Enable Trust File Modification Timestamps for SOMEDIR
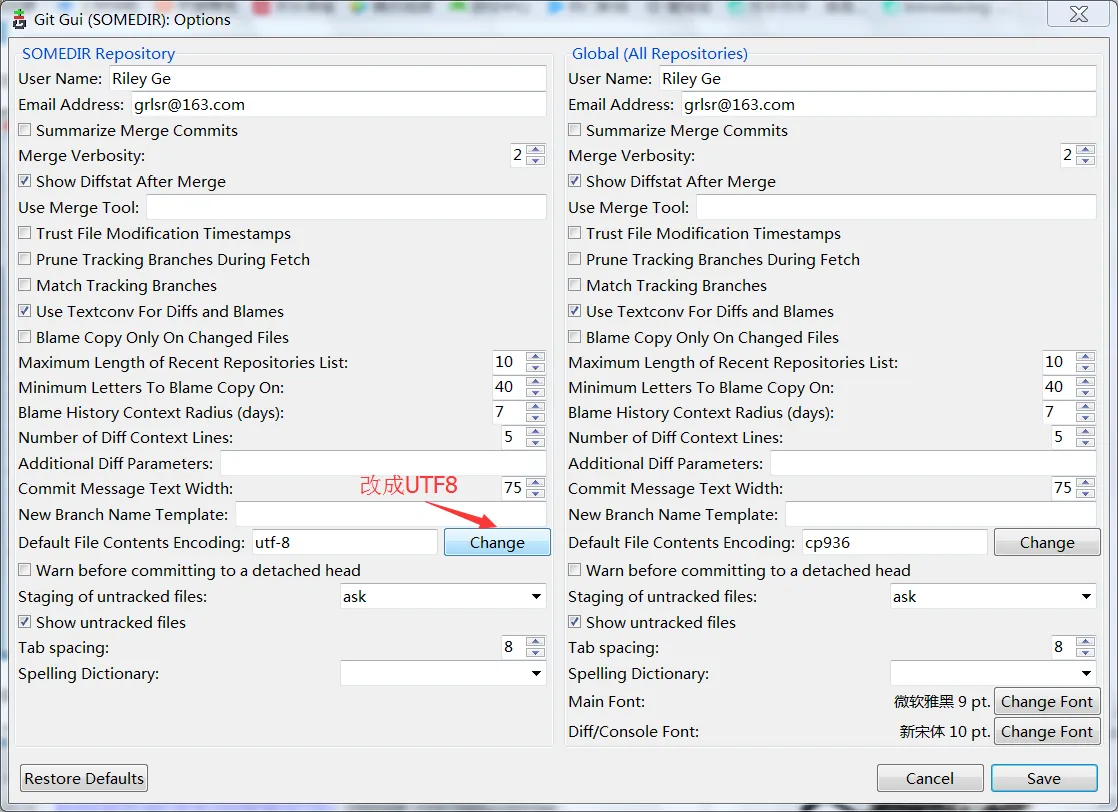Image resolution: width=1118 pixels, height=812 pixels. [25, 233]
